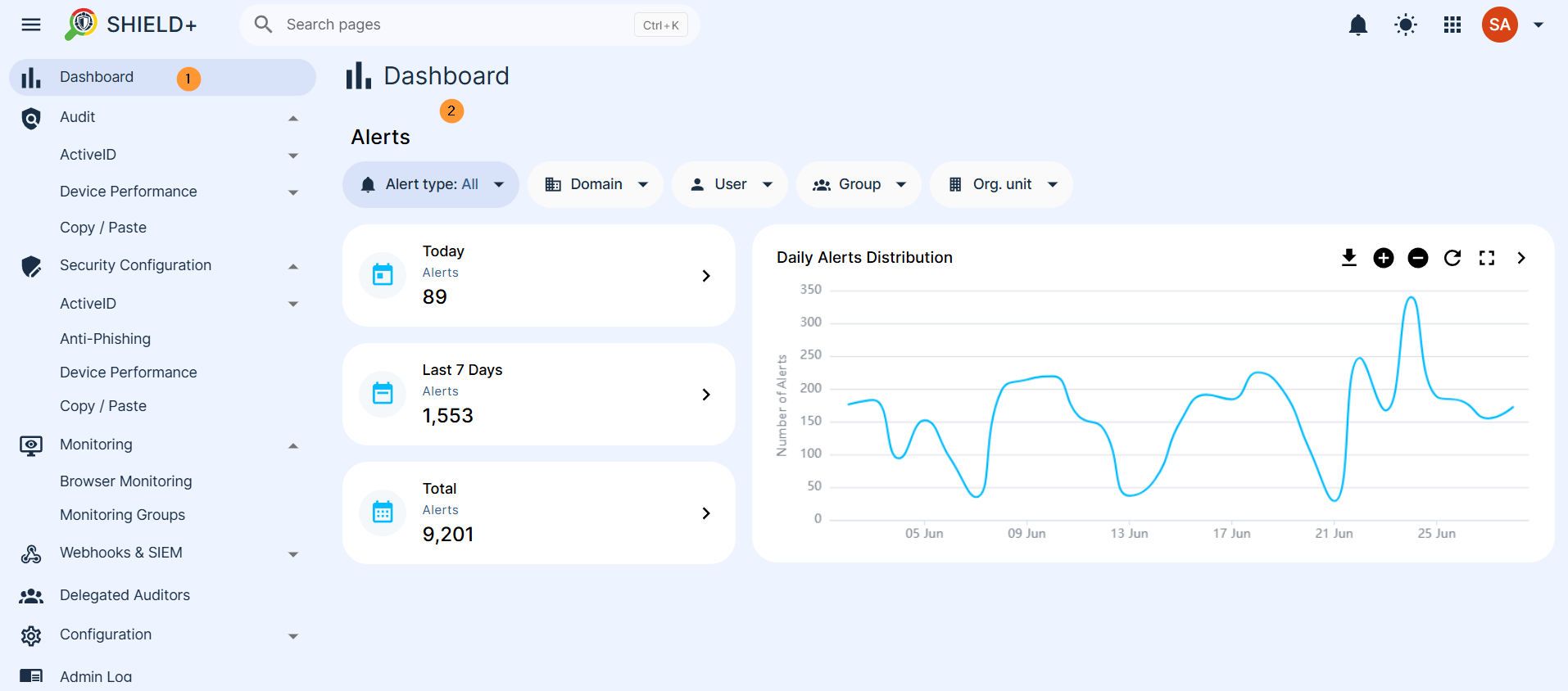This screenshot has height=691, width=1568.
Task: Click the Alerts section heading
Action: click(381, 138)
